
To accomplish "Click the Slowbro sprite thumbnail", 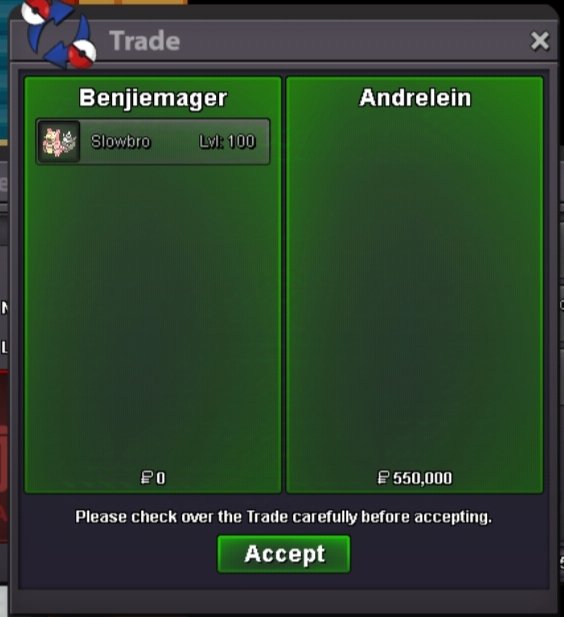I will click(59, 142).
